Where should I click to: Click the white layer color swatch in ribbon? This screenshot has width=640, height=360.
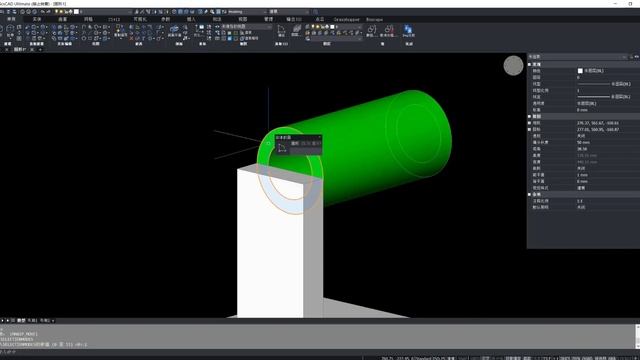click(x=332, y=27)
